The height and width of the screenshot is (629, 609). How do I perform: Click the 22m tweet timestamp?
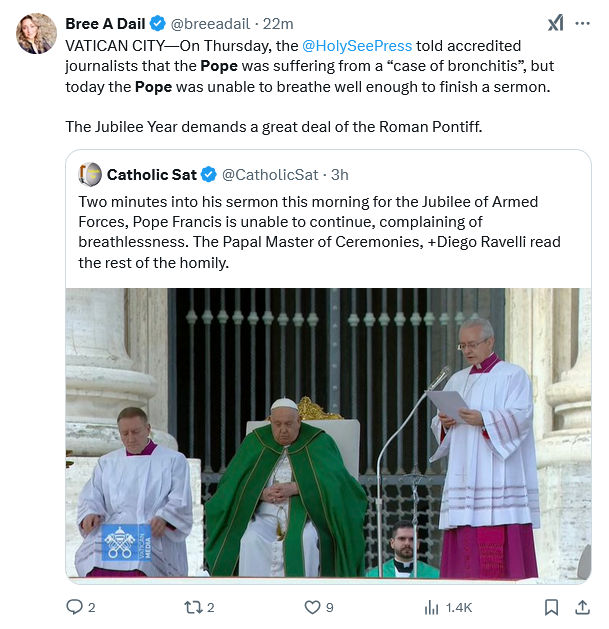(x=278, y=24)
